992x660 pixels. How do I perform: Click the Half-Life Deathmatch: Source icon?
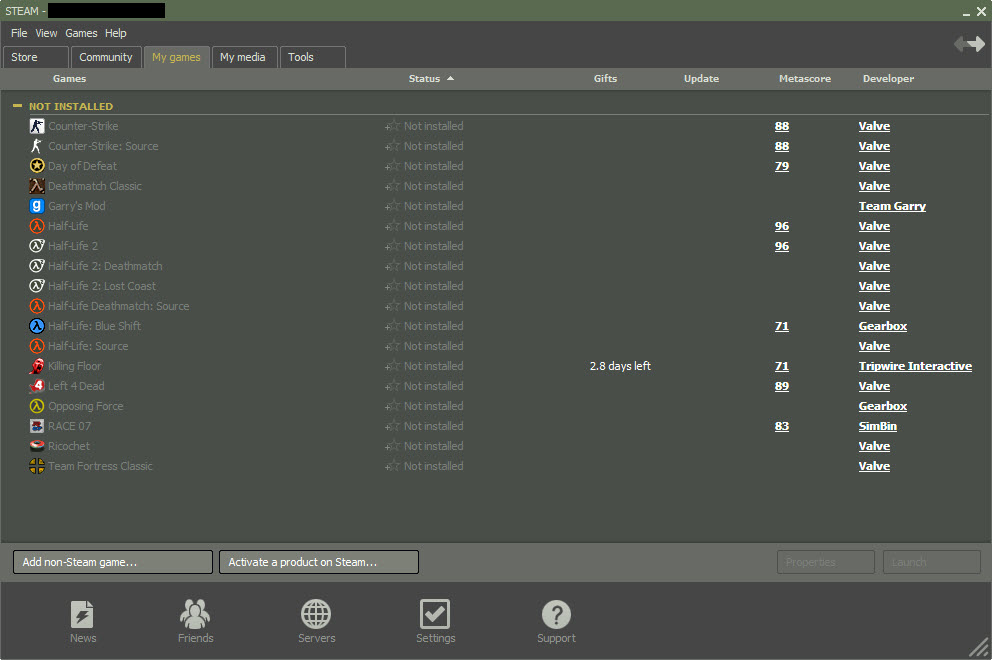(x=37, y=306)
